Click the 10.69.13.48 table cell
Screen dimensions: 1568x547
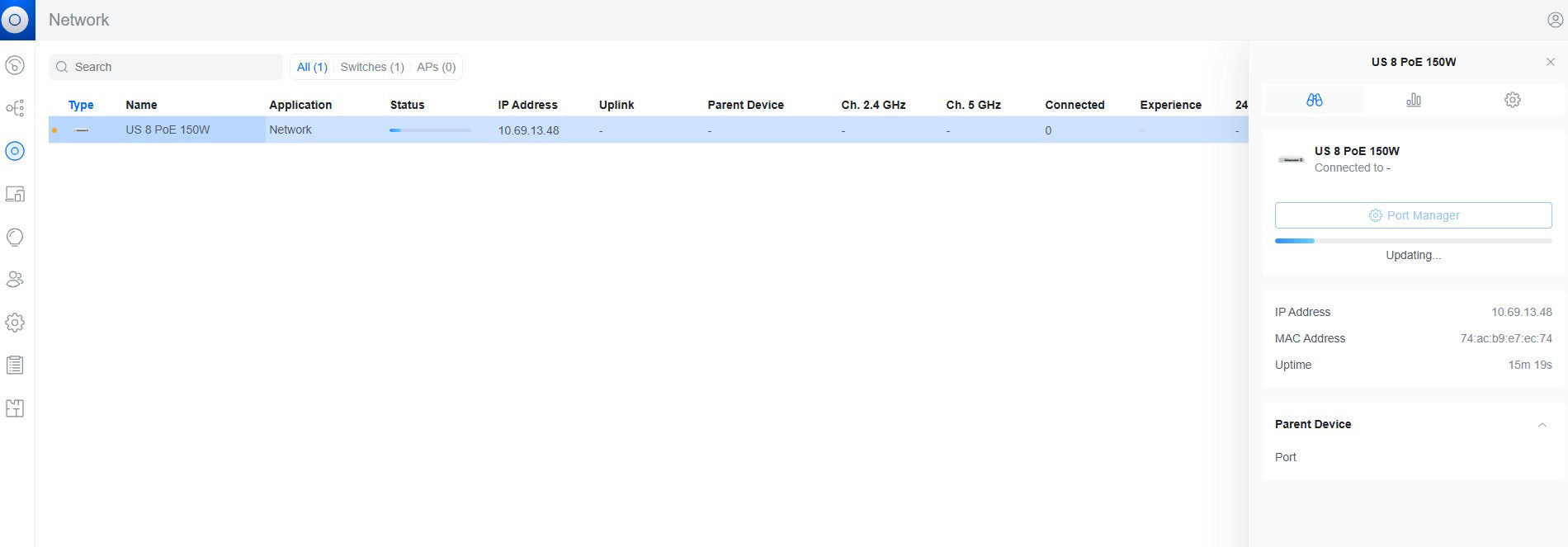(528, 130)
